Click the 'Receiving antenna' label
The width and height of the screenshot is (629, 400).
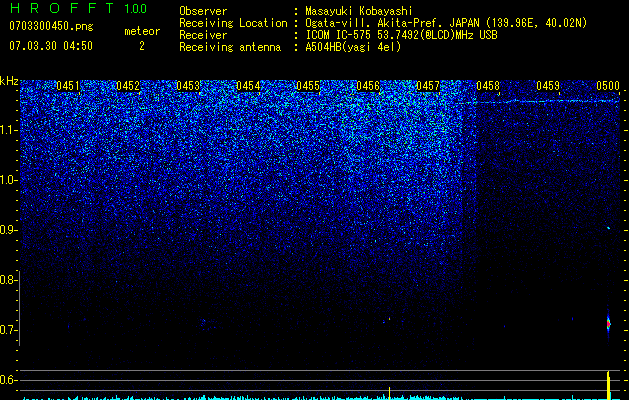230,47
